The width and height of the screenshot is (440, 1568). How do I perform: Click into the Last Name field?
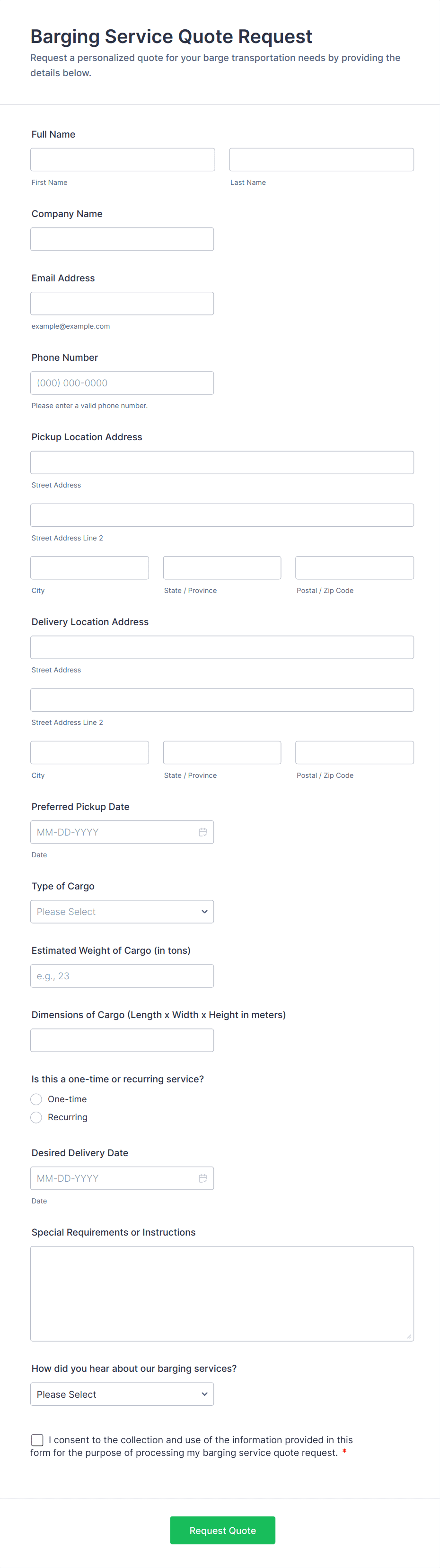pyautogui.click(x=321, y=159)
